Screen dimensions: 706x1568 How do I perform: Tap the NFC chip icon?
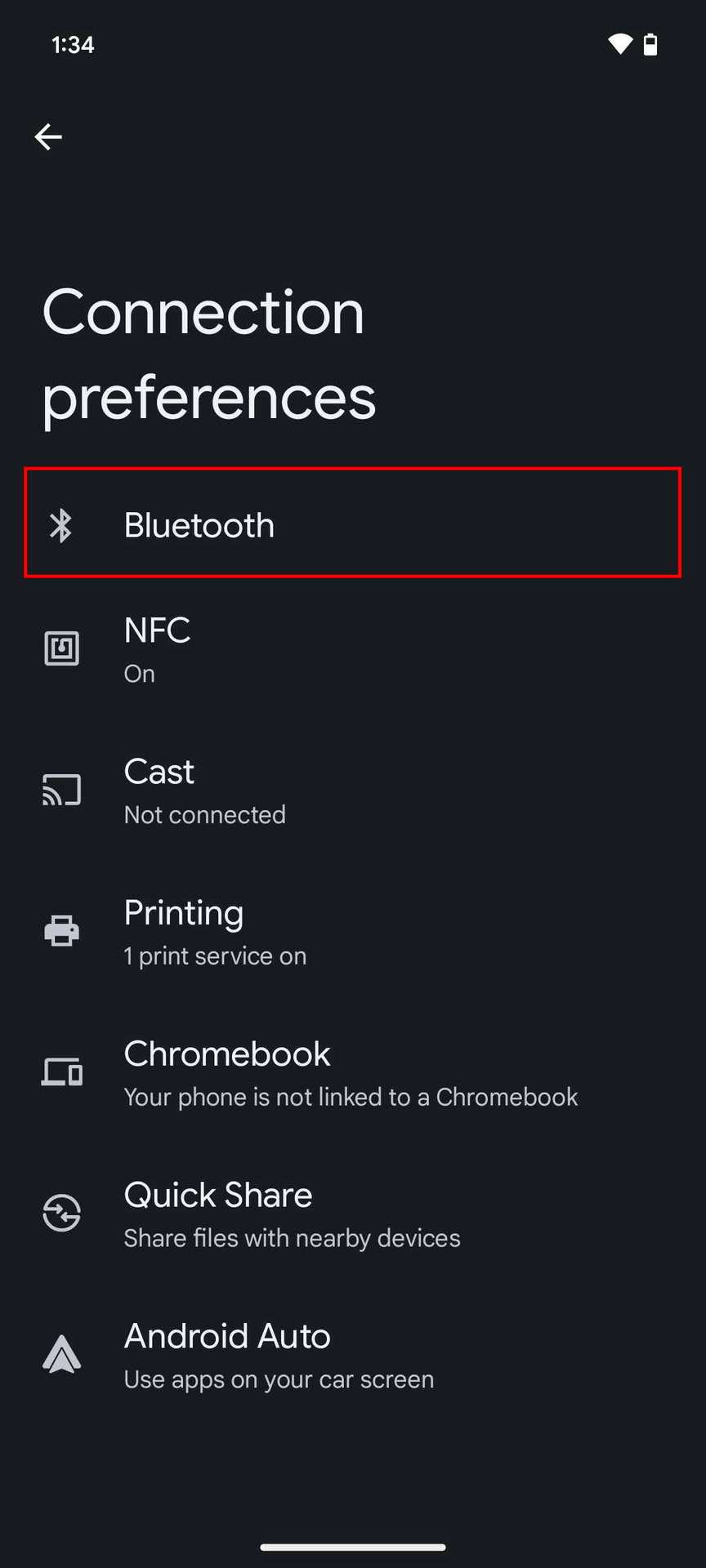[61, 649]
